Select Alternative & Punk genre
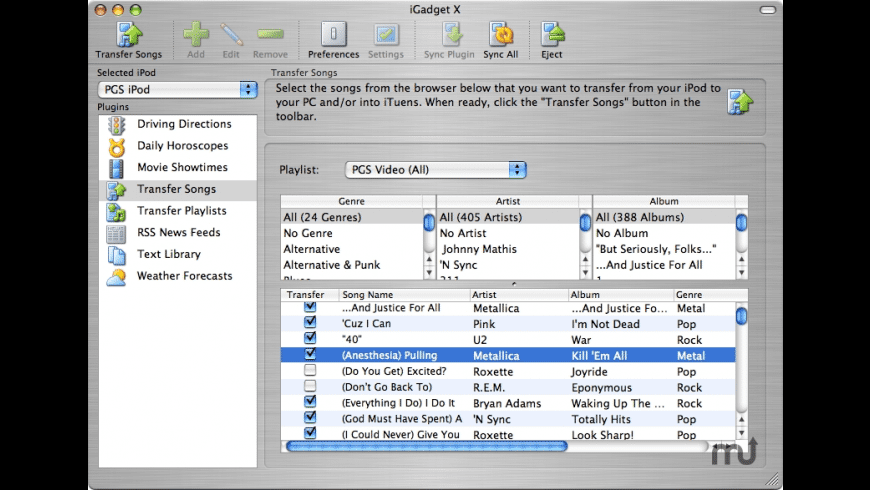 click(352, 265)
